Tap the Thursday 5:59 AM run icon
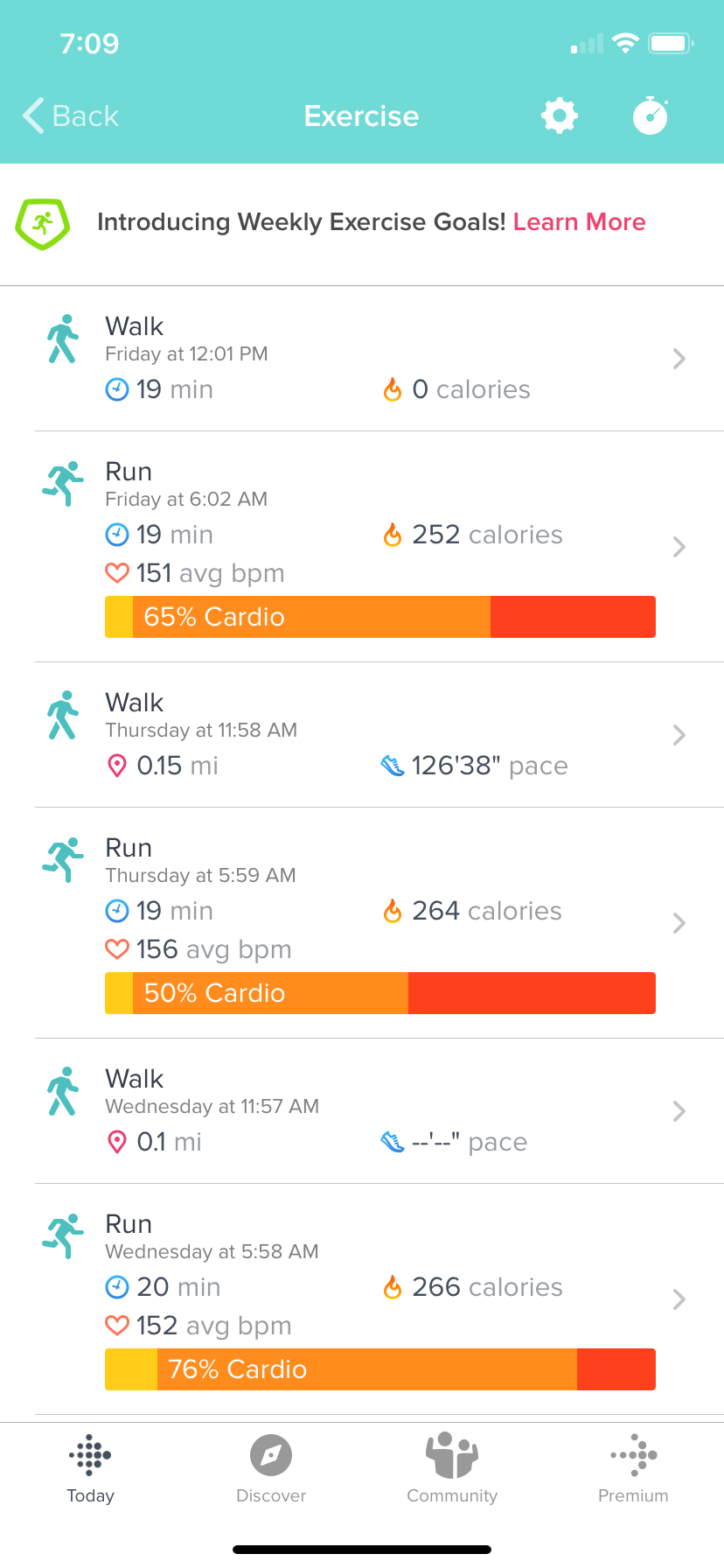Viewport: 724px width, 1568px height. click(63, 859)
